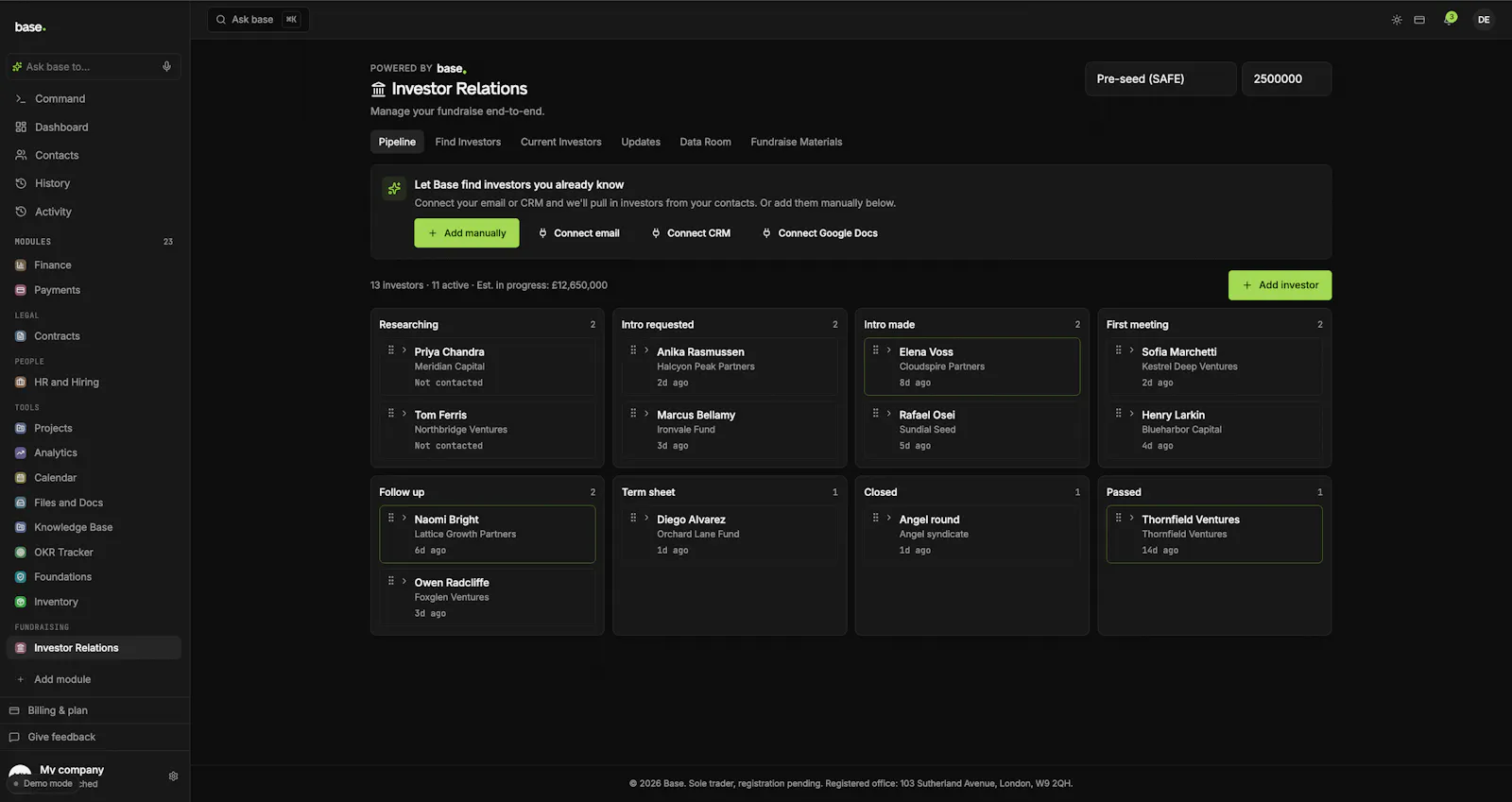The height and width of the screenshot is (802, 1512).
Task: Open the Knowledge Base icon
Action: 21,528
